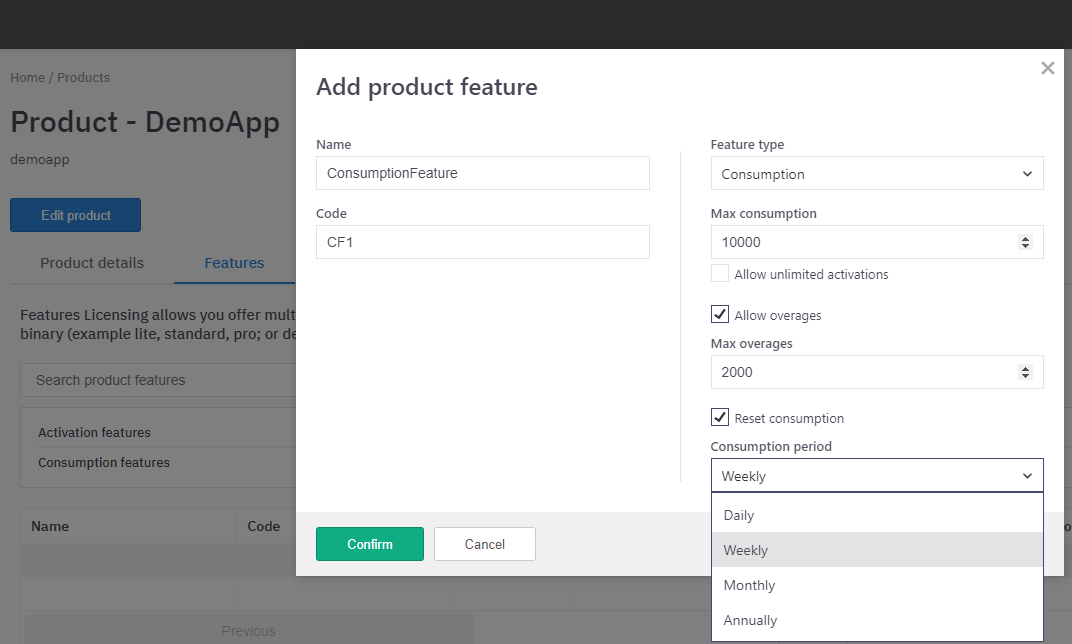Uncheck the Allow overages checkbox
1072x644 pixels.
pyautogui.click(x=720, y=315)
